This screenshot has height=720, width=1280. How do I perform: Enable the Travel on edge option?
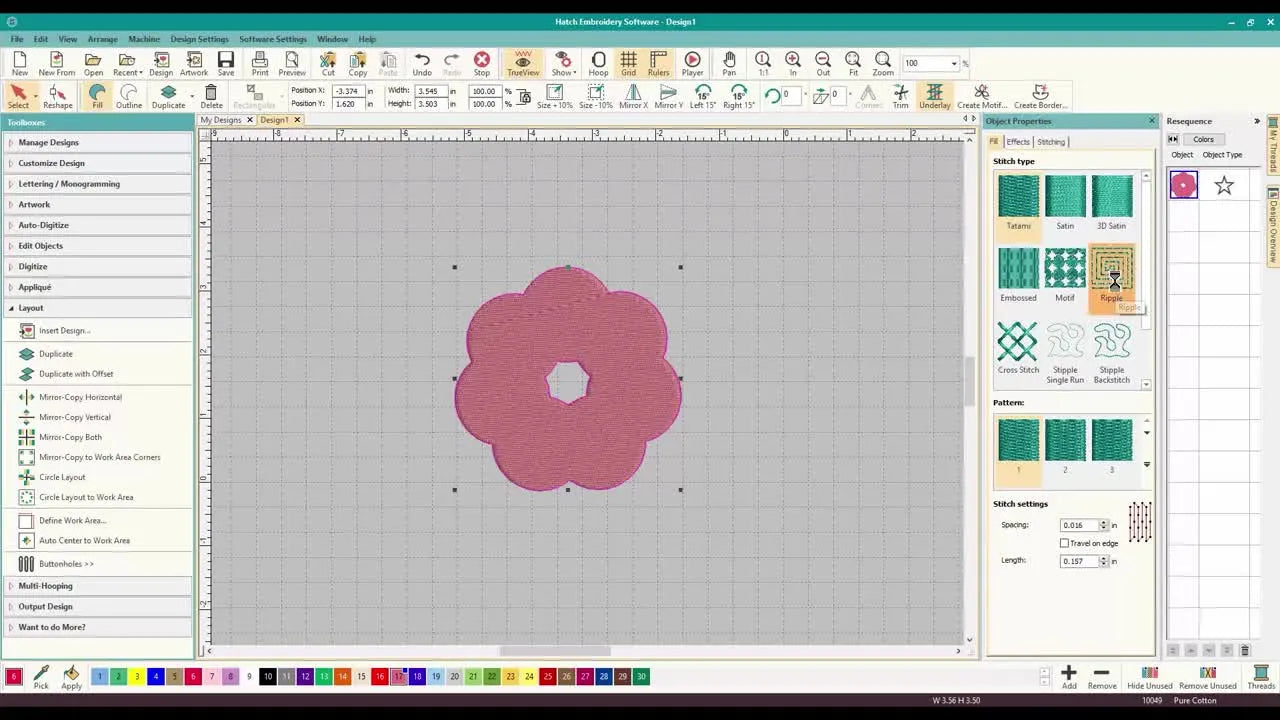click(1065, 543)
